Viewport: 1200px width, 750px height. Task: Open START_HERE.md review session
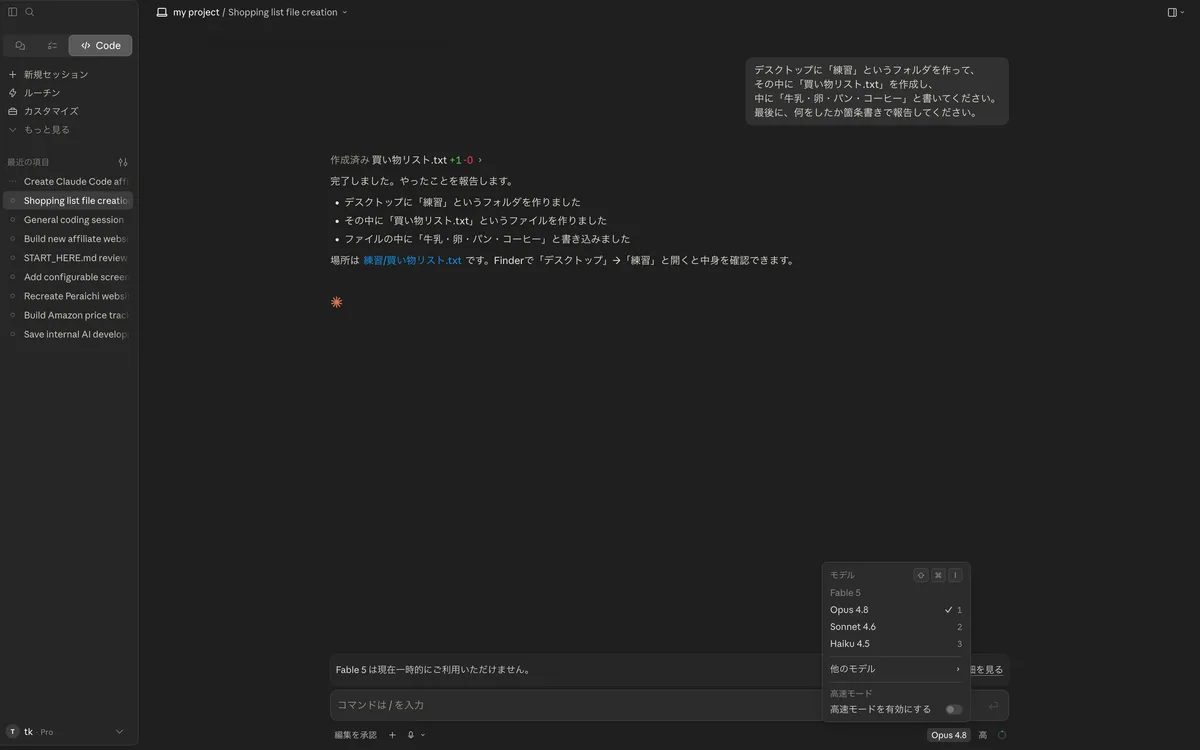click(x=68, y=258)
